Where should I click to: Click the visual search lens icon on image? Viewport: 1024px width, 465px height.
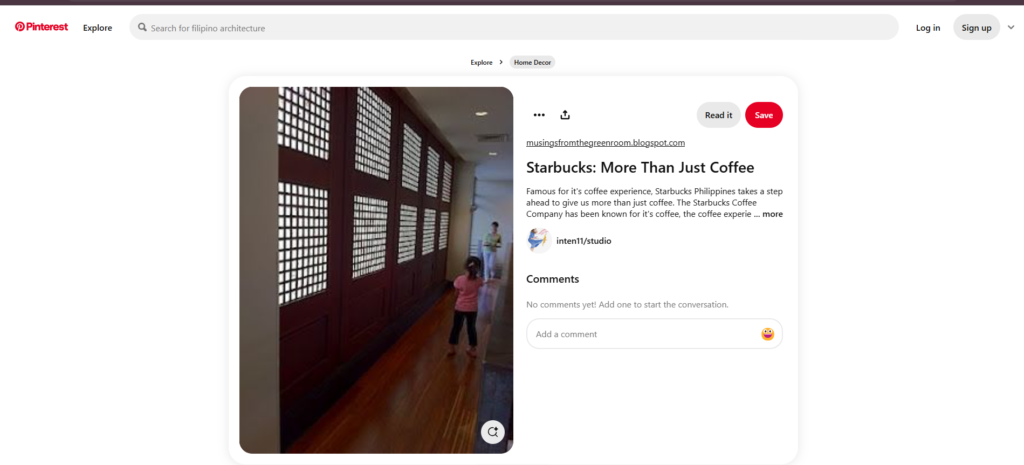click(x=492, y=432)
